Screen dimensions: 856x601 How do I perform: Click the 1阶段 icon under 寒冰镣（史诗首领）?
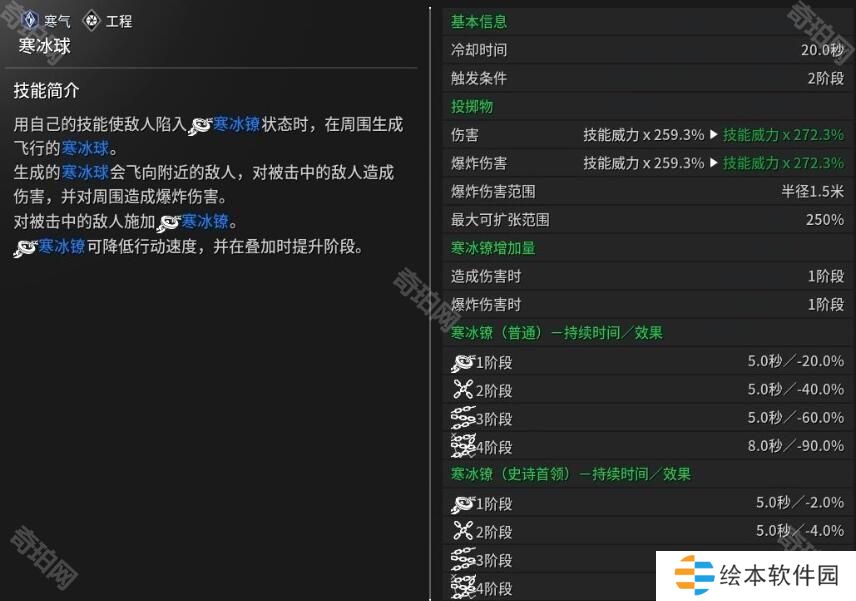pos(462,504)
